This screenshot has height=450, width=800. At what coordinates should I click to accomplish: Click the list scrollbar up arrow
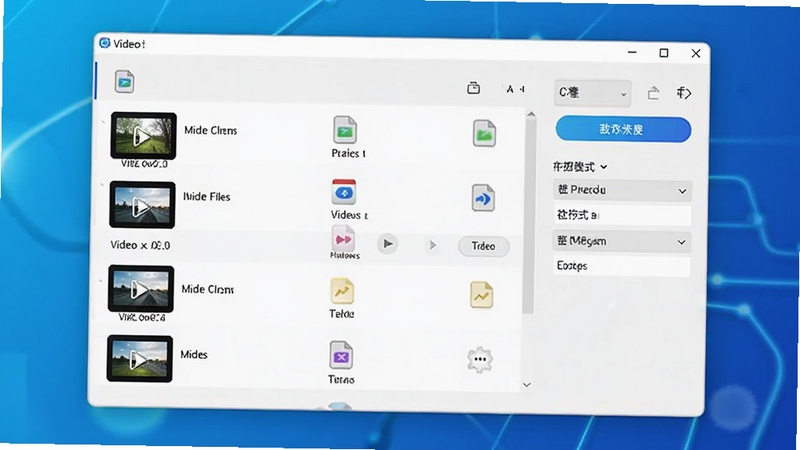(x=532, y=114)
